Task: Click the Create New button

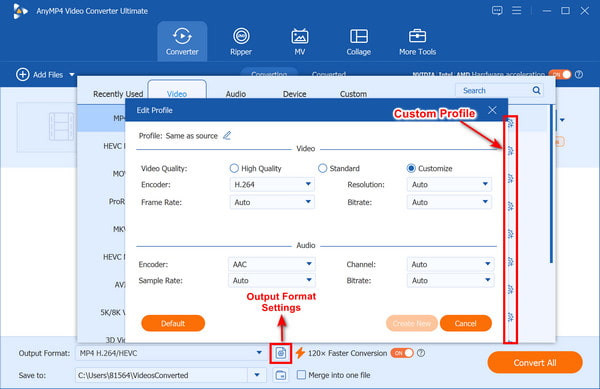Action: click(412, 323)
